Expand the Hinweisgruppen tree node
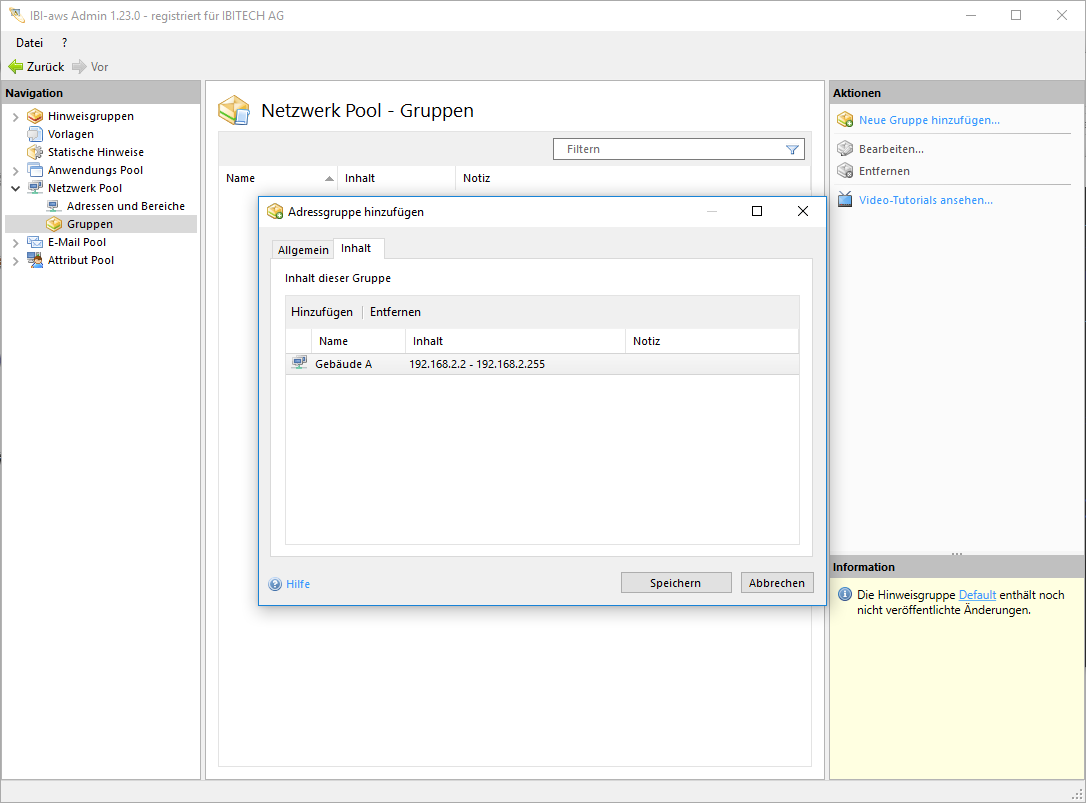1086x803 pixels. click(x=15, y=117)
